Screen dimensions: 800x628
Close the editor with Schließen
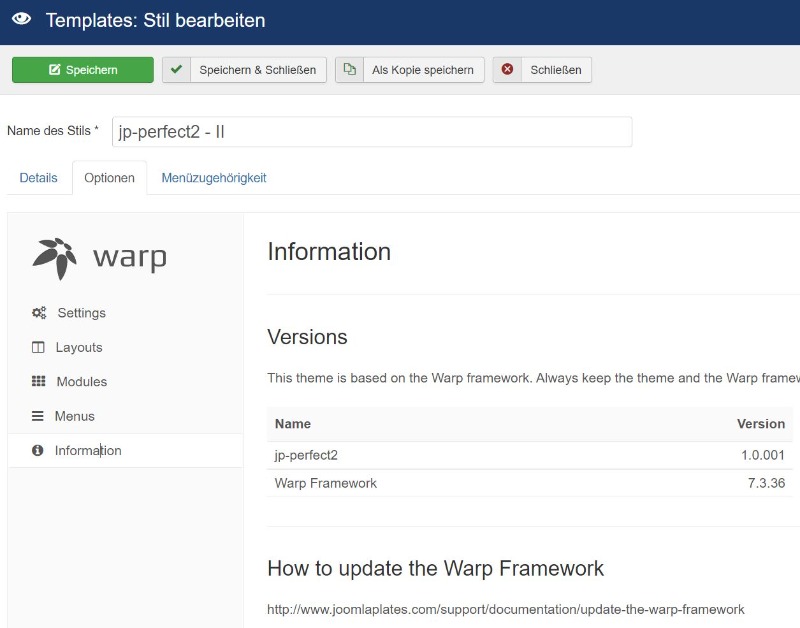(542, 70)
